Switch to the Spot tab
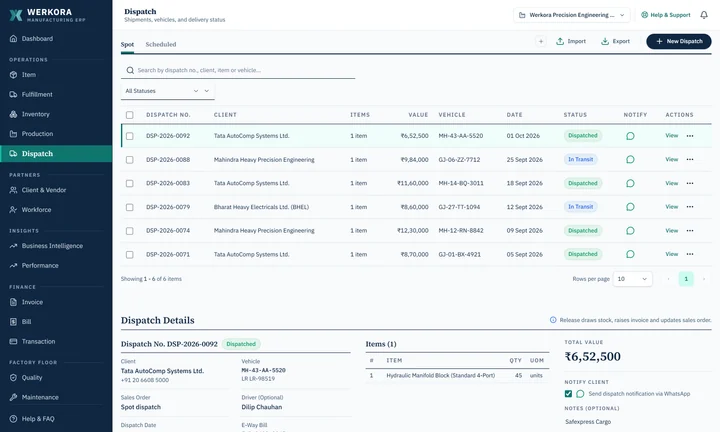This screenshot has height=432, width=720. [127, 45]
